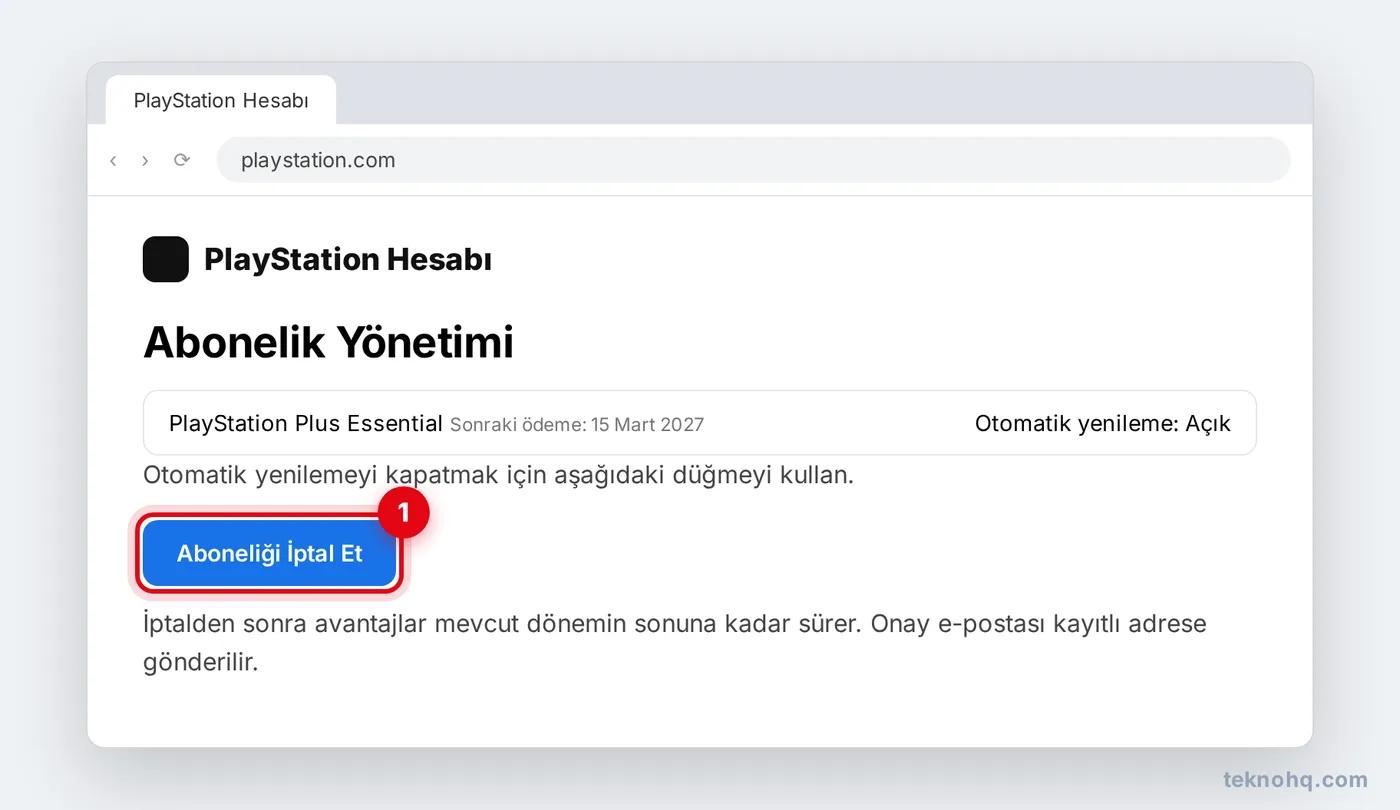This screenshot has height=810, width=1400.
Task: Click the black PlayStation Hesabı logo square
Action: [166, 259]
